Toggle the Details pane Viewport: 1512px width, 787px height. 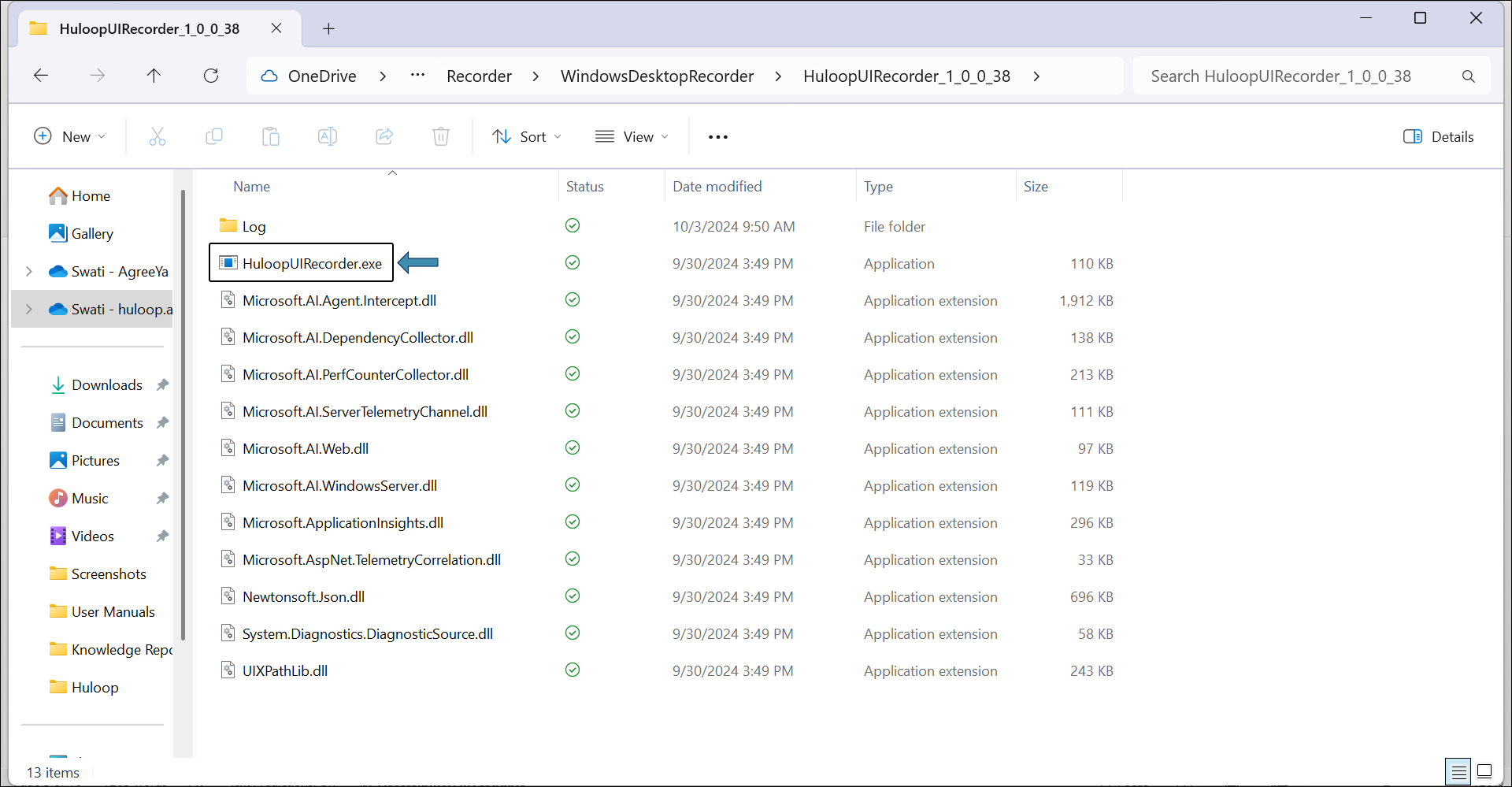1438,137
